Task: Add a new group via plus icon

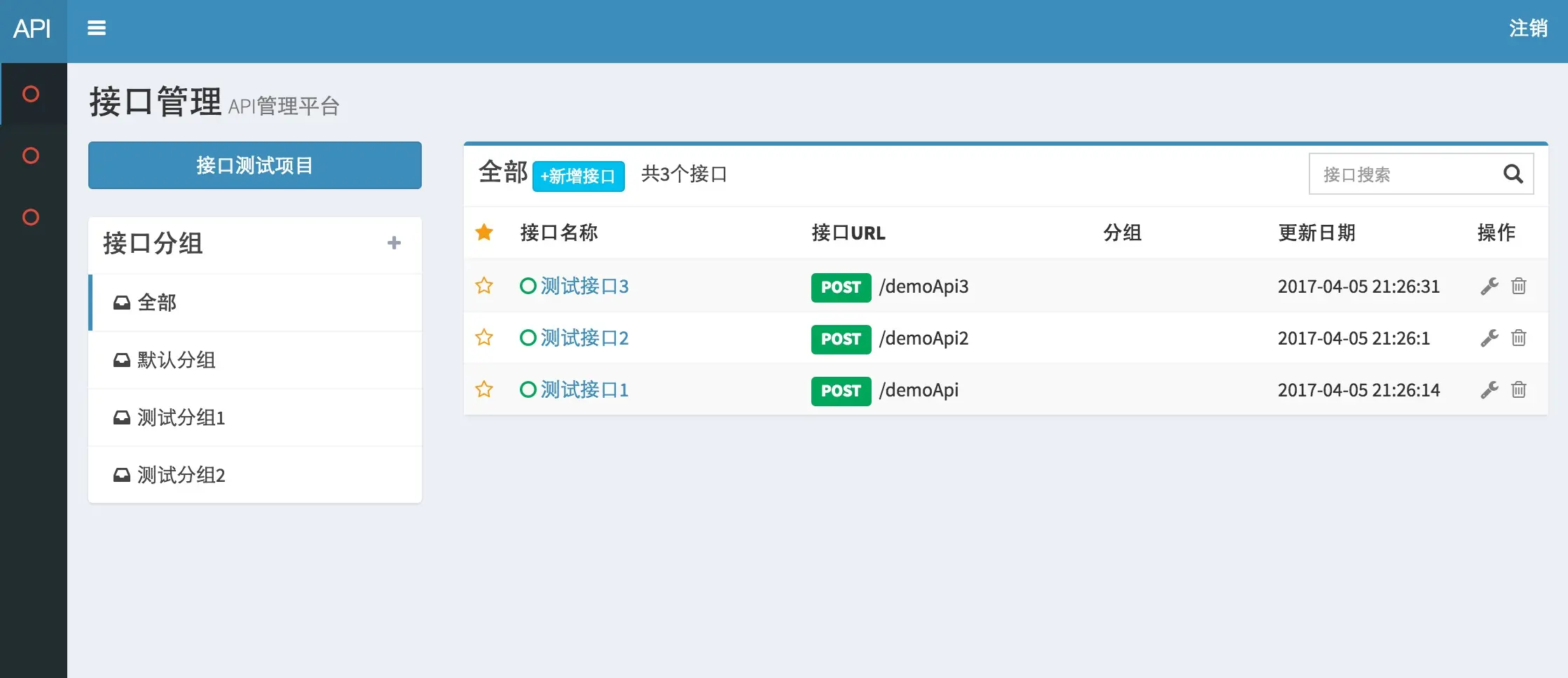Action: point(395,242)
